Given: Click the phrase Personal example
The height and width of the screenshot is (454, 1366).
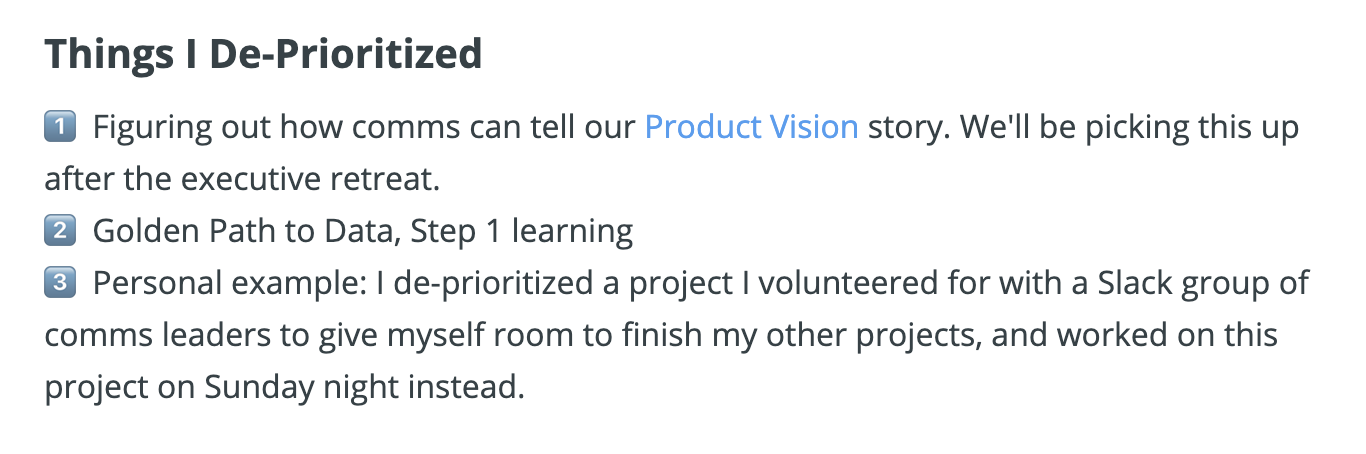Looking at the screenshot, I should tap(228, 284).
